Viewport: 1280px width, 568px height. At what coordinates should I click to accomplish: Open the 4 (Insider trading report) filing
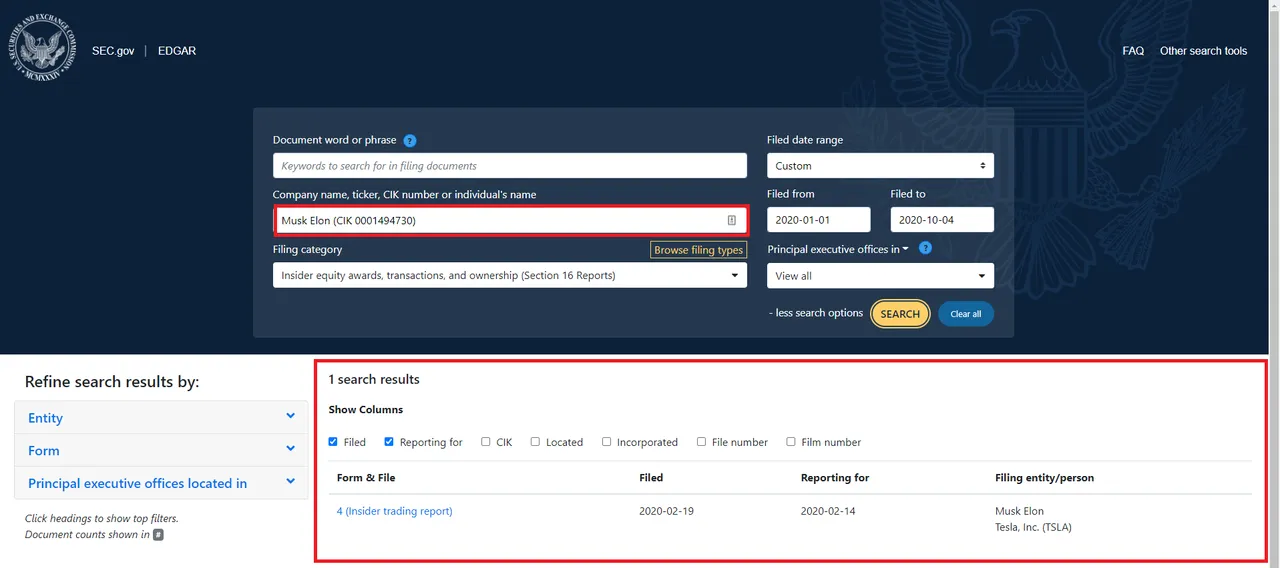coord(395,511)
